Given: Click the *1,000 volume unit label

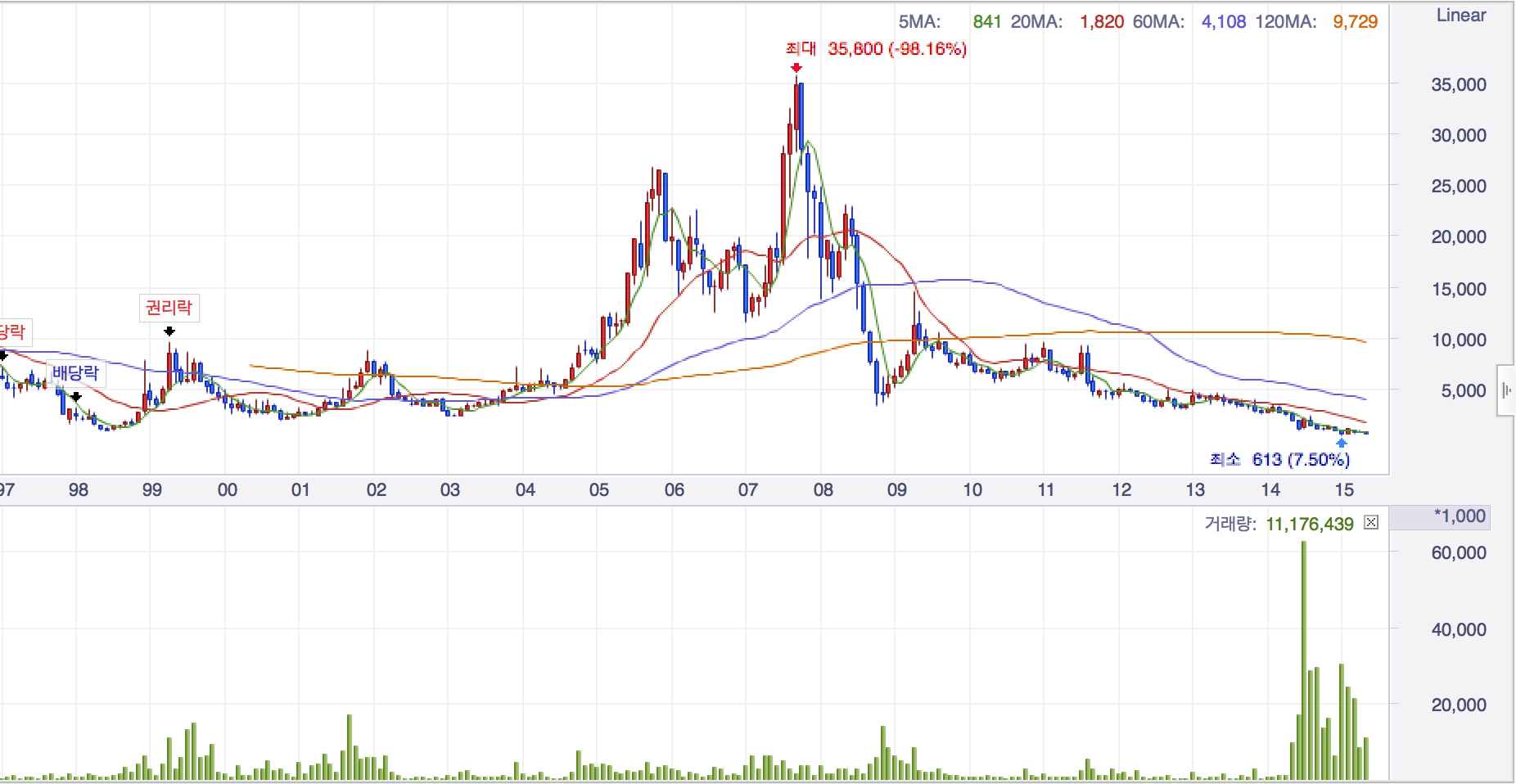Looking at the screenshot, I should [1459, 516].
